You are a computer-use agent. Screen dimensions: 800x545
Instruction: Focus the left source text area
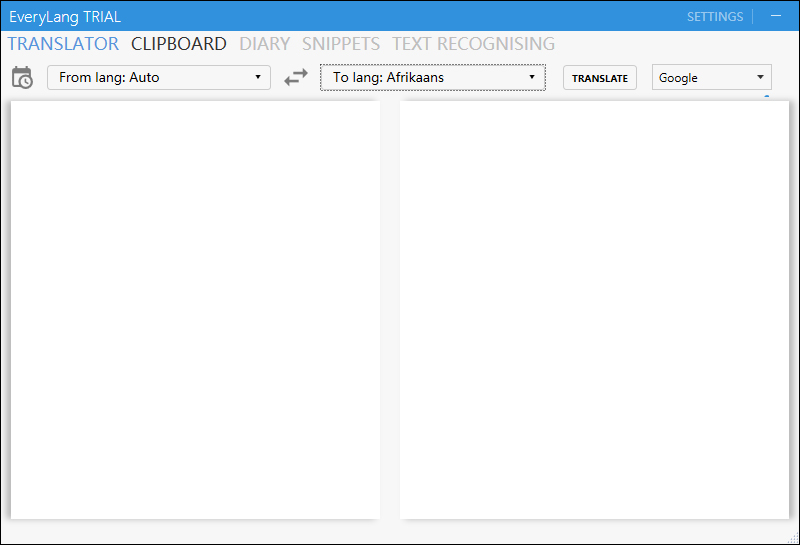point(195,310)
